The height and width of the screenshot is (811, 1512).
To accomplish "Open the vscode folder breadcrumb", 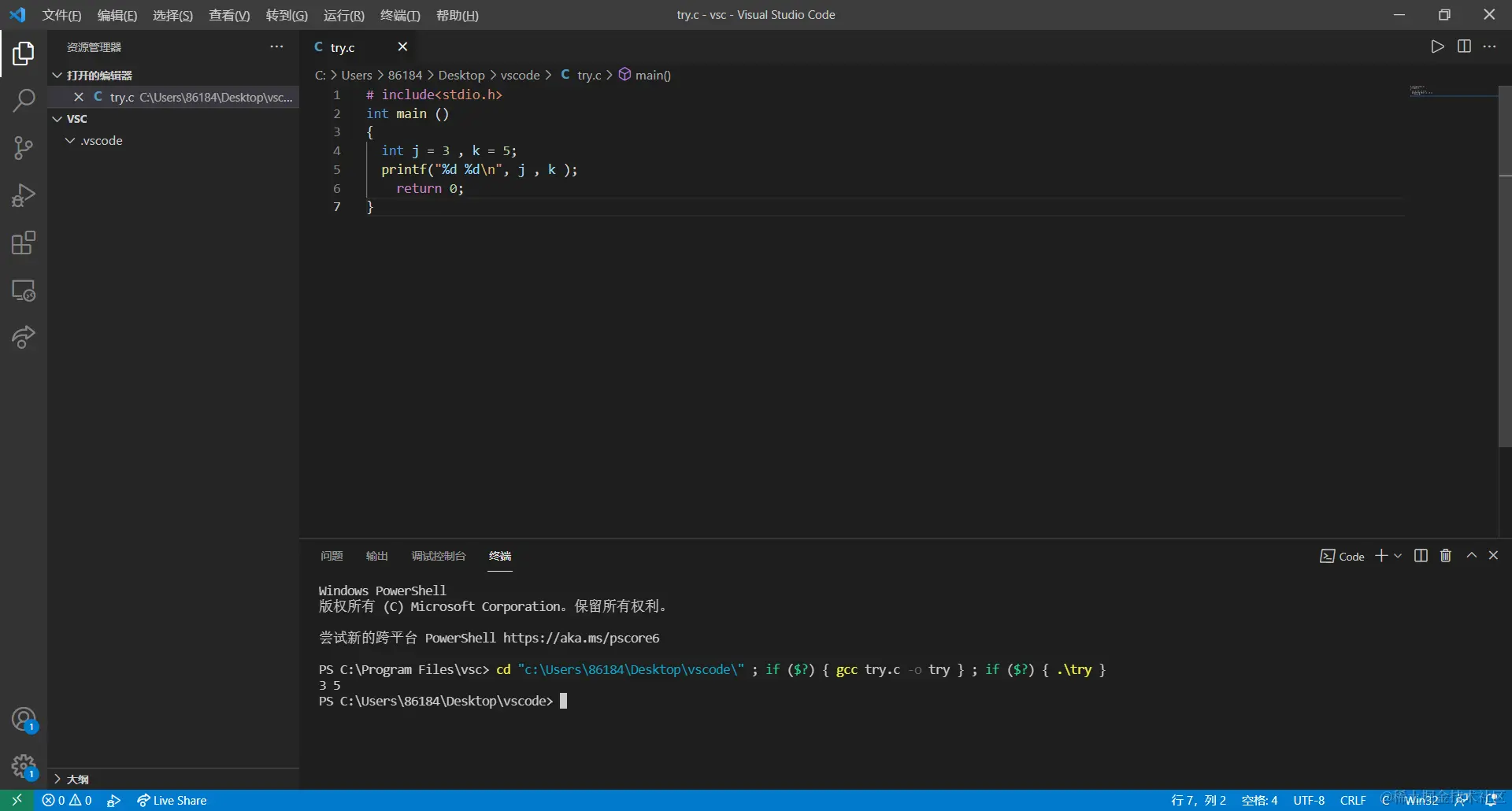I will click(521, 75).
